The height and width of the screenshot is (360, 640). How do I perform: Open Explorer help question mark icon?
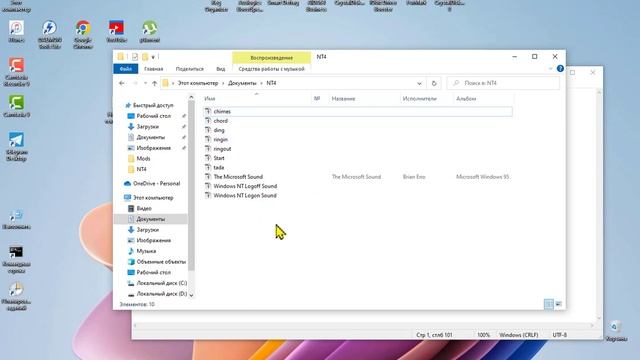[x=560, y=69]
